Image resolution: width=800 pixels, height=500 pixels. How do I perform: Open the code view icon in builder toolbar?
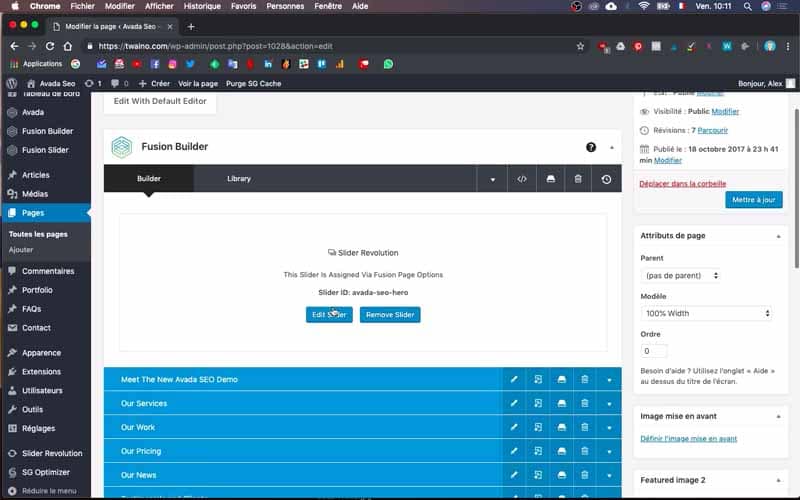(x=521, y=179)
